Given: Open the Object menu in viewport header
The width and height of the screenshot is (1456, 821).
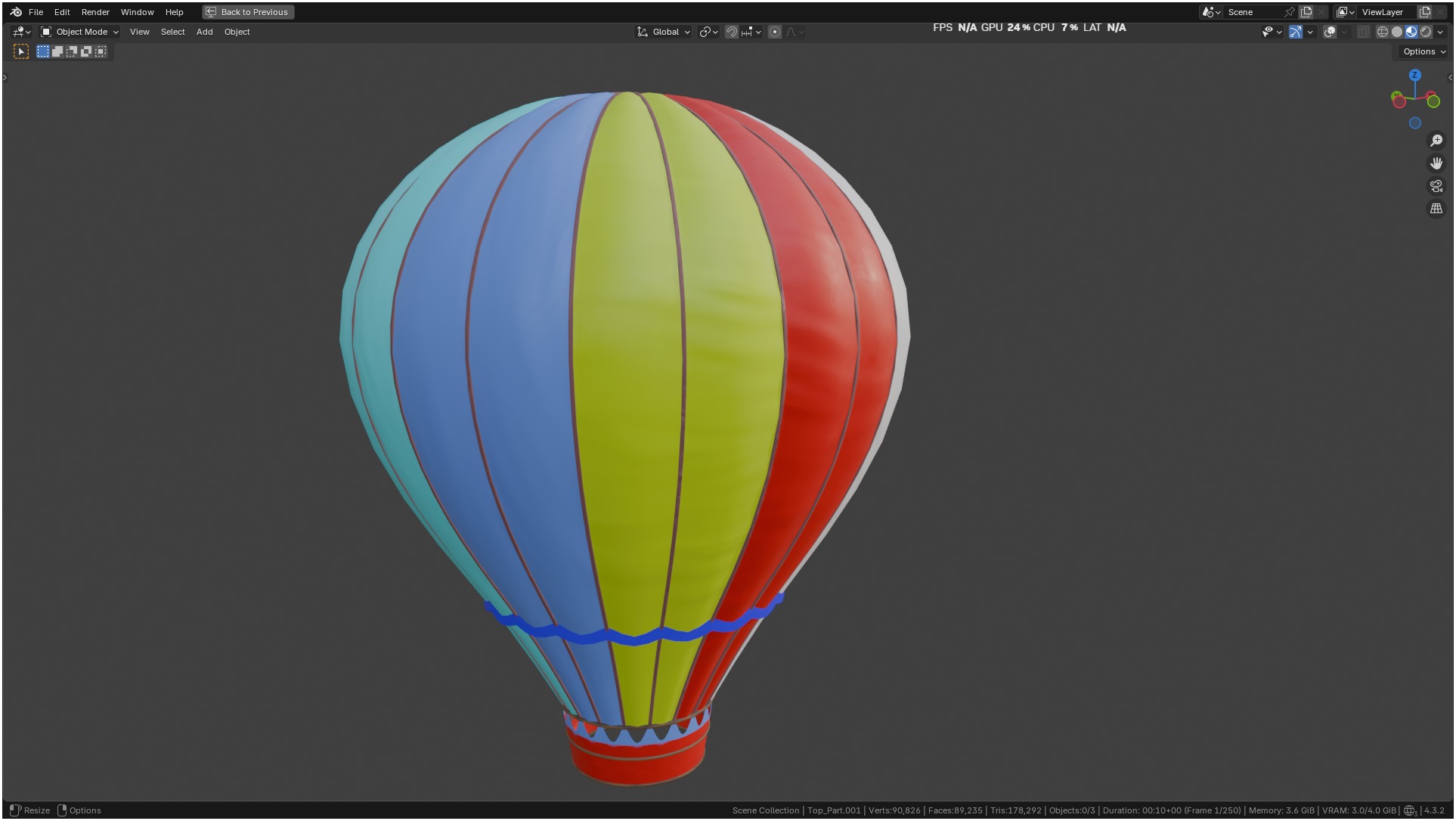Looking at the screenshot, I should pos(237,32).
